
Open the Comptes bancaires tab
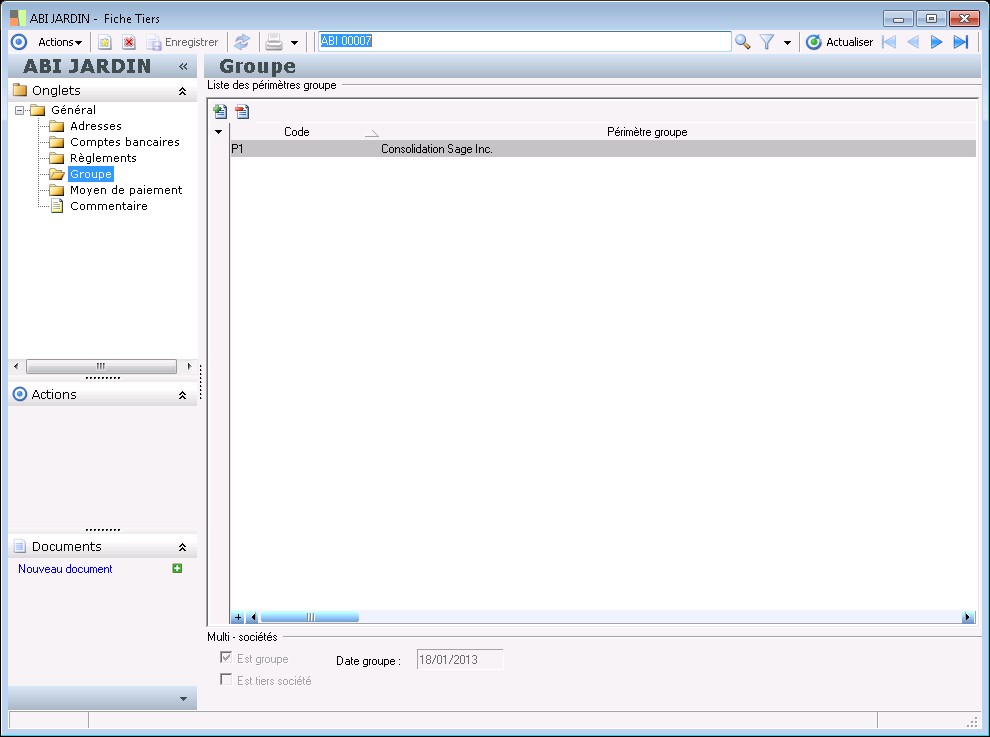click(124, 142)
